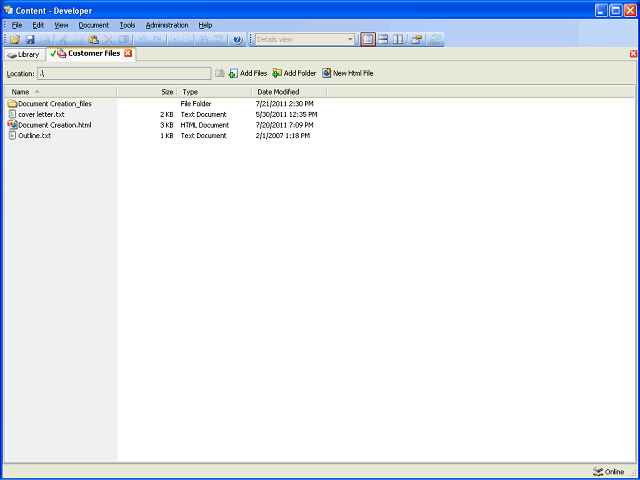Viewport: 640px width, 480px height.
Task: Select the horizontal split layout icon
Action: [383, 40]
